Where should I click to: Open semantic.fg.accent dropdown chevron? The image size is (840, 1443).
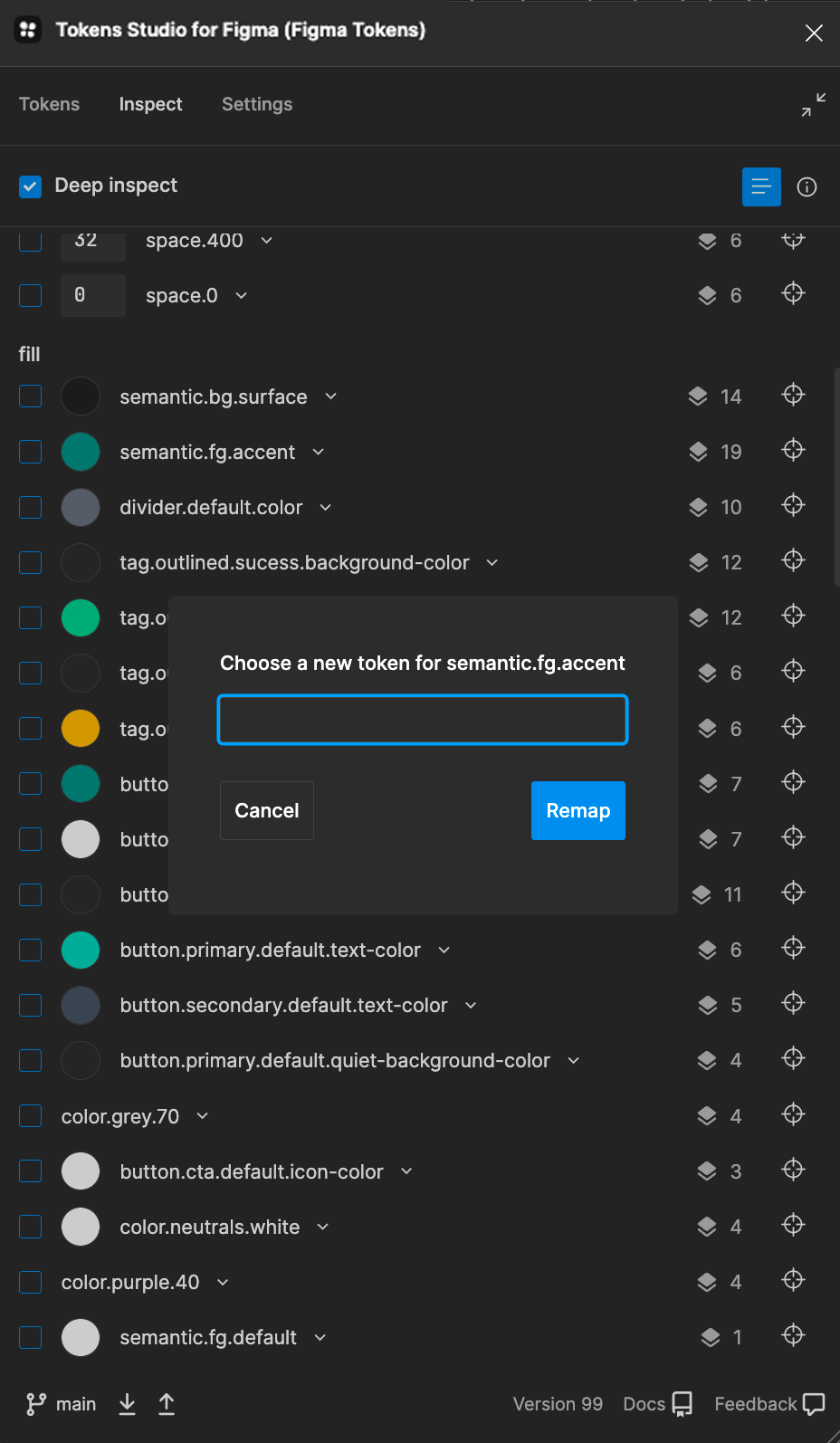click(x=318, y=452)
